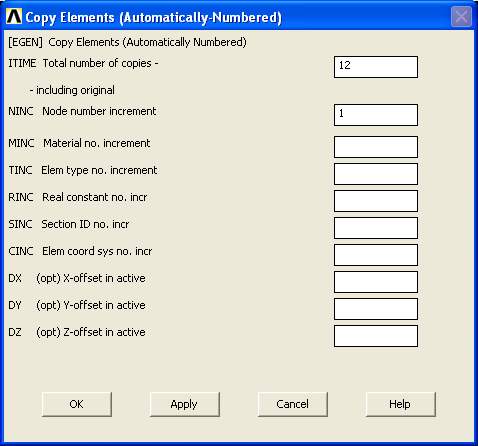478x446 pixels.
Task: Click the 'DX (opt) X-offset in active' label
Action: pyautogui.click(x=77, y=278)
